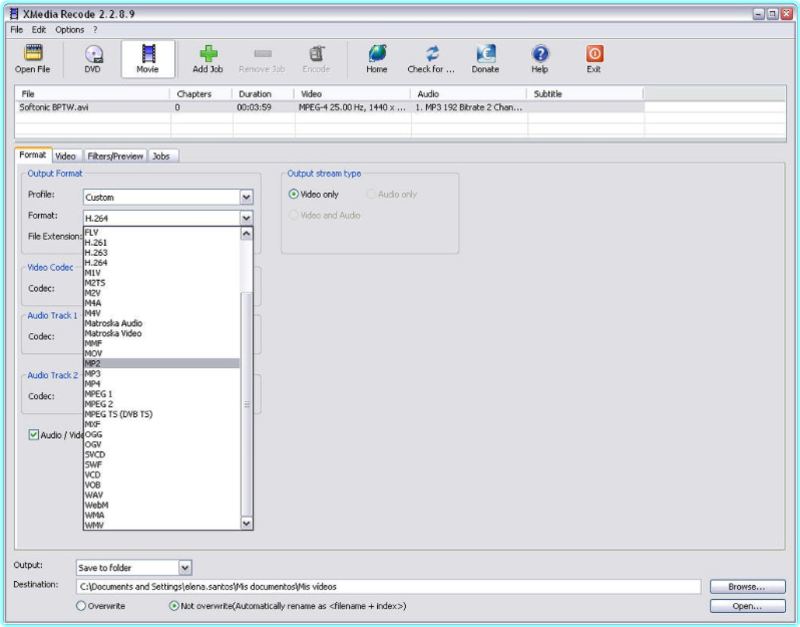Screen dimensions: 800x627
Task: Choose FLV in the format list
Action: click(x=161, y=233)
